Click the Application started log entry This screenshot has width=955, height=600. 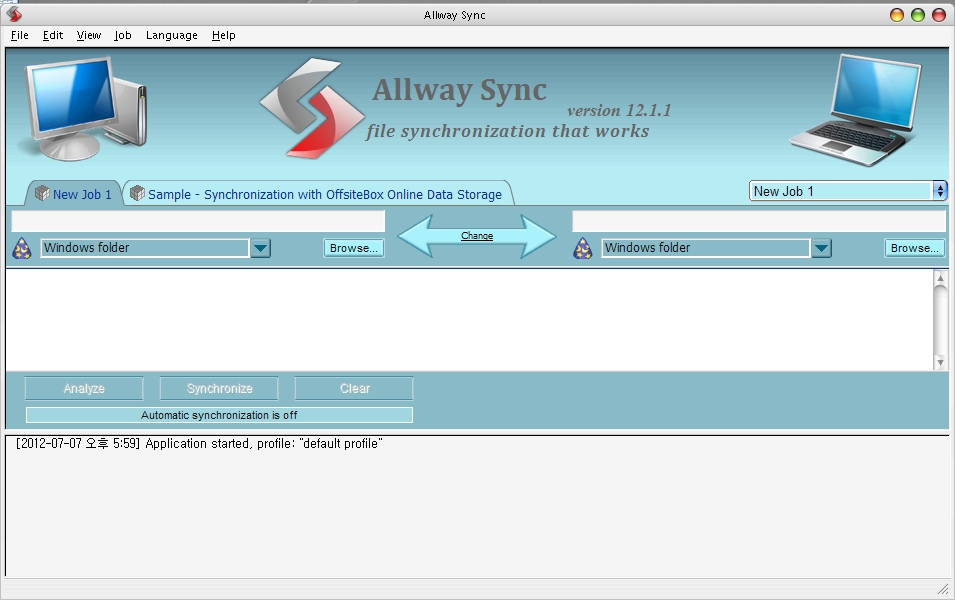point(199,443)
